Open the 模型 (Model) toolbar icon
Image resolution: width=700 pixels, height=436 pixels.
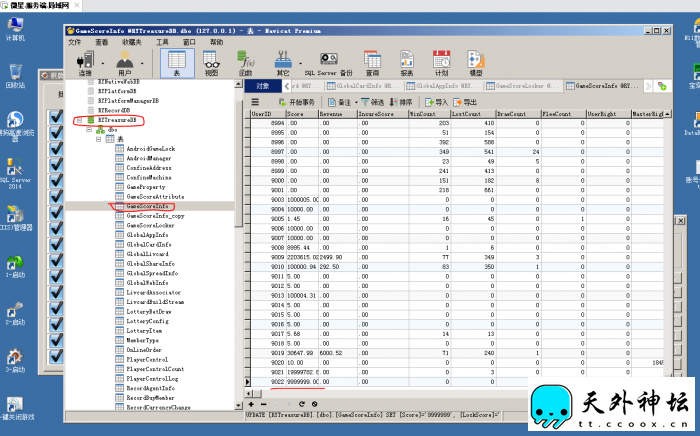[476, 63]
